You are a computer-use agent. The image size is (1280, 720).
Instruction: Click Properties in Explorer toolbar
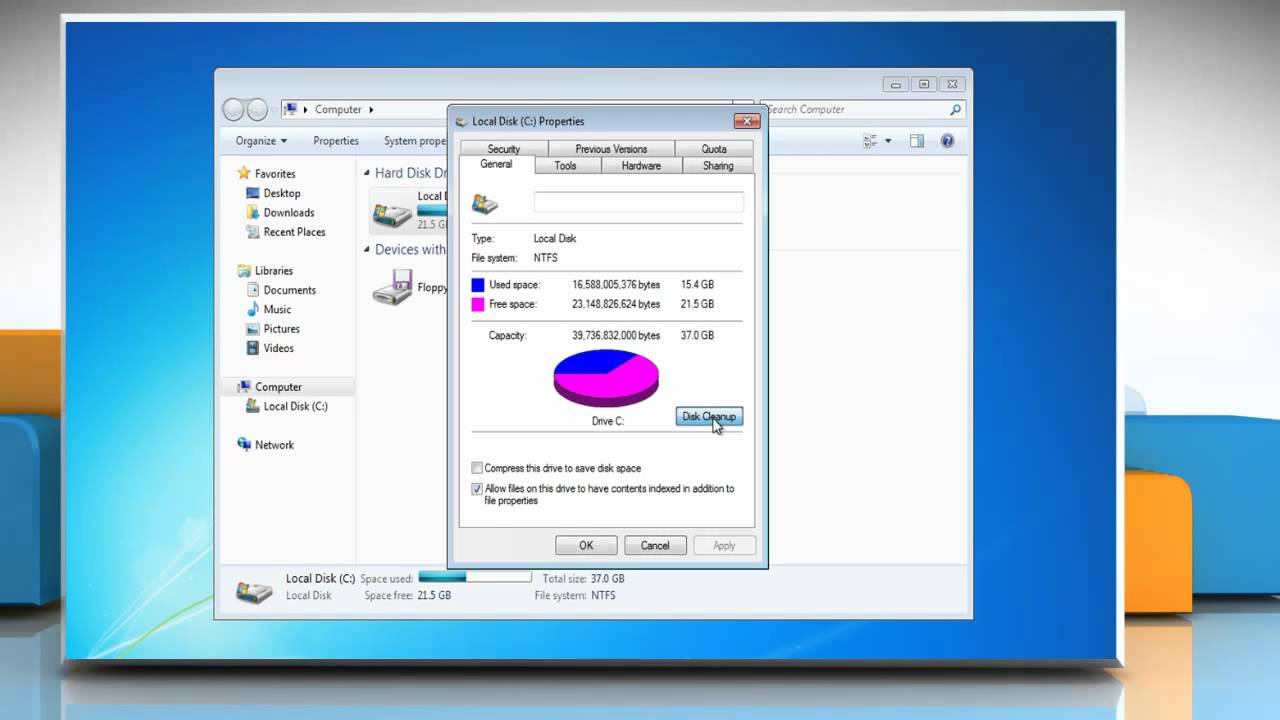[x=336, y=141]
